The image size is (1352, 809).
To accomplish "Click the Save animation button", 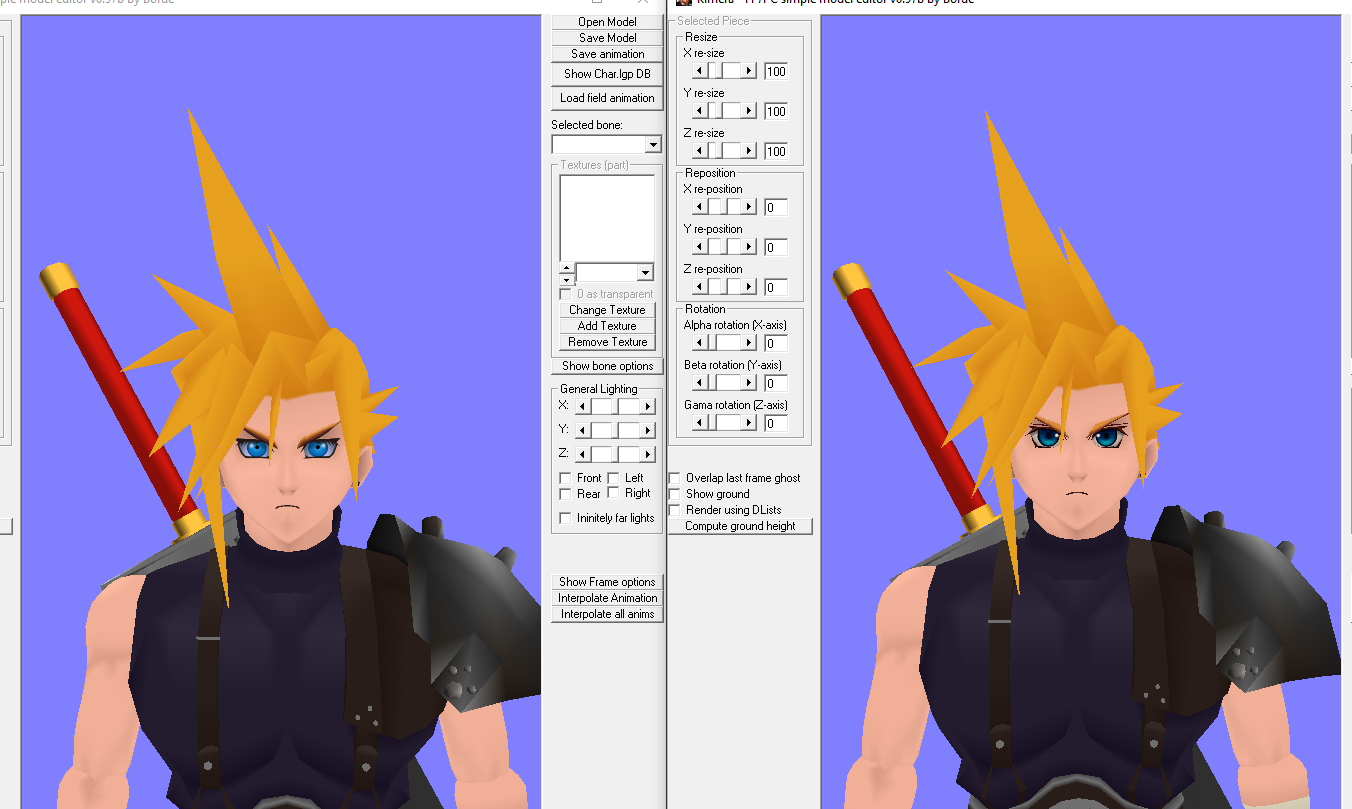I will tap(607, 54).
